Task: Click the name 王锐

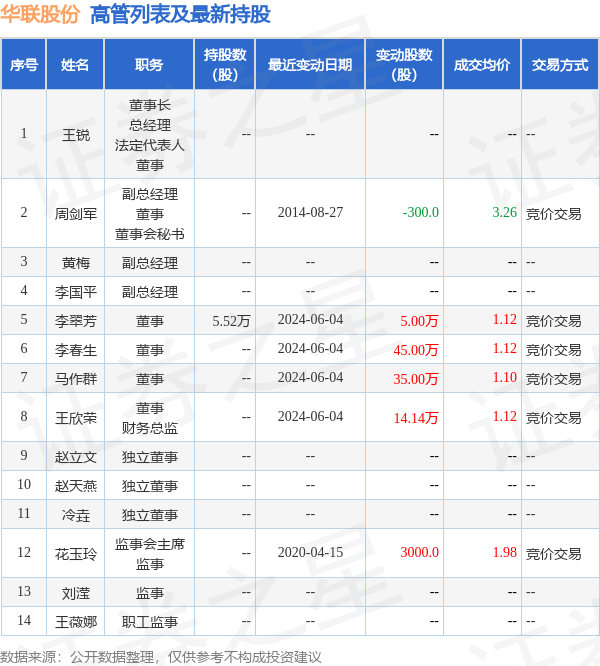Action: point(76,135)
